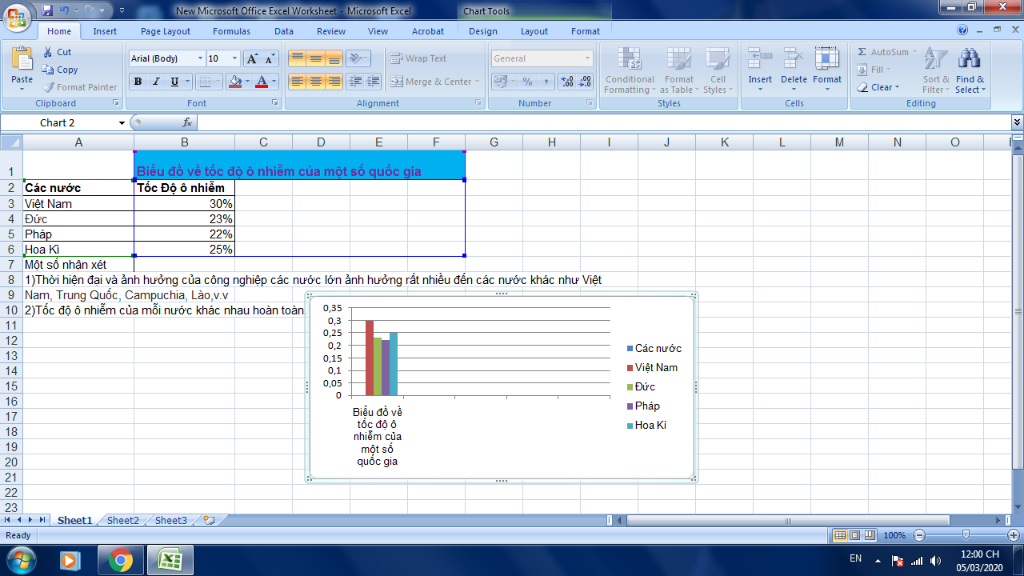Open Google Chrome from the taskbar
This screenshot has height=576, width=1024.
(x=122, y=559)
